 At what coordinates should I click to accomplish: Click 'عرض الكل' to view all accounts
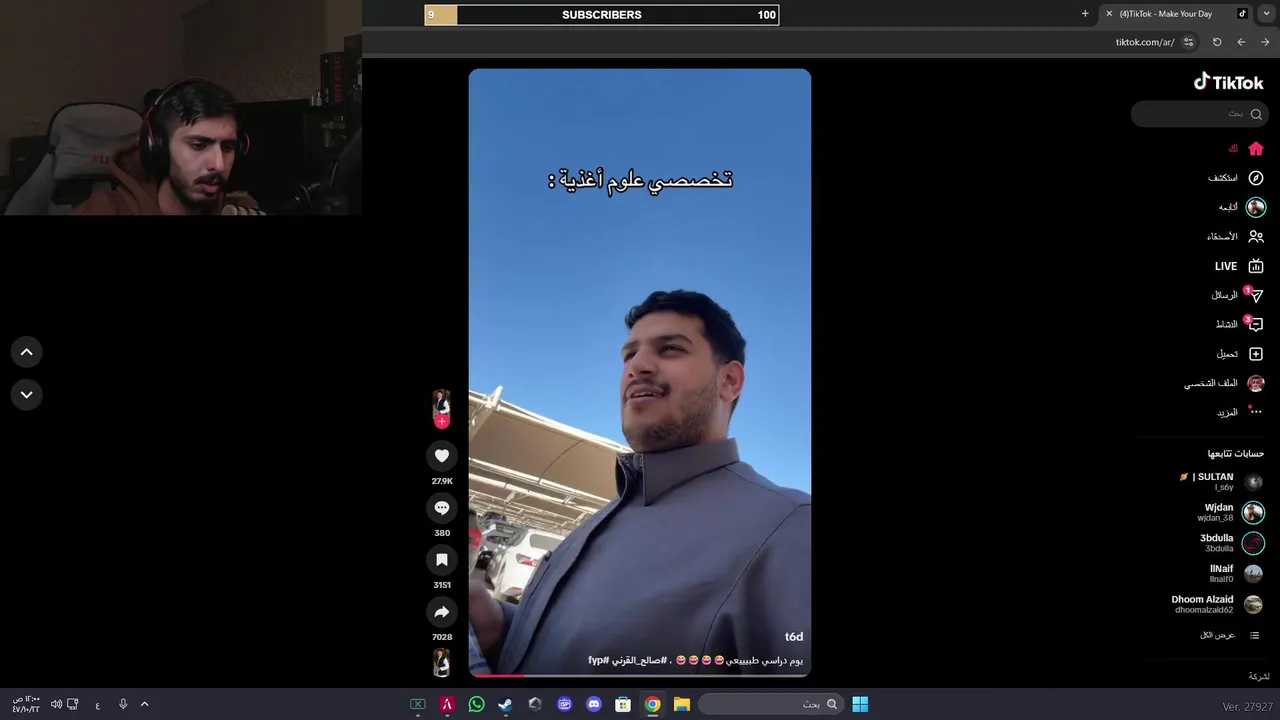pyautogui.click(x=1217, y=635)
